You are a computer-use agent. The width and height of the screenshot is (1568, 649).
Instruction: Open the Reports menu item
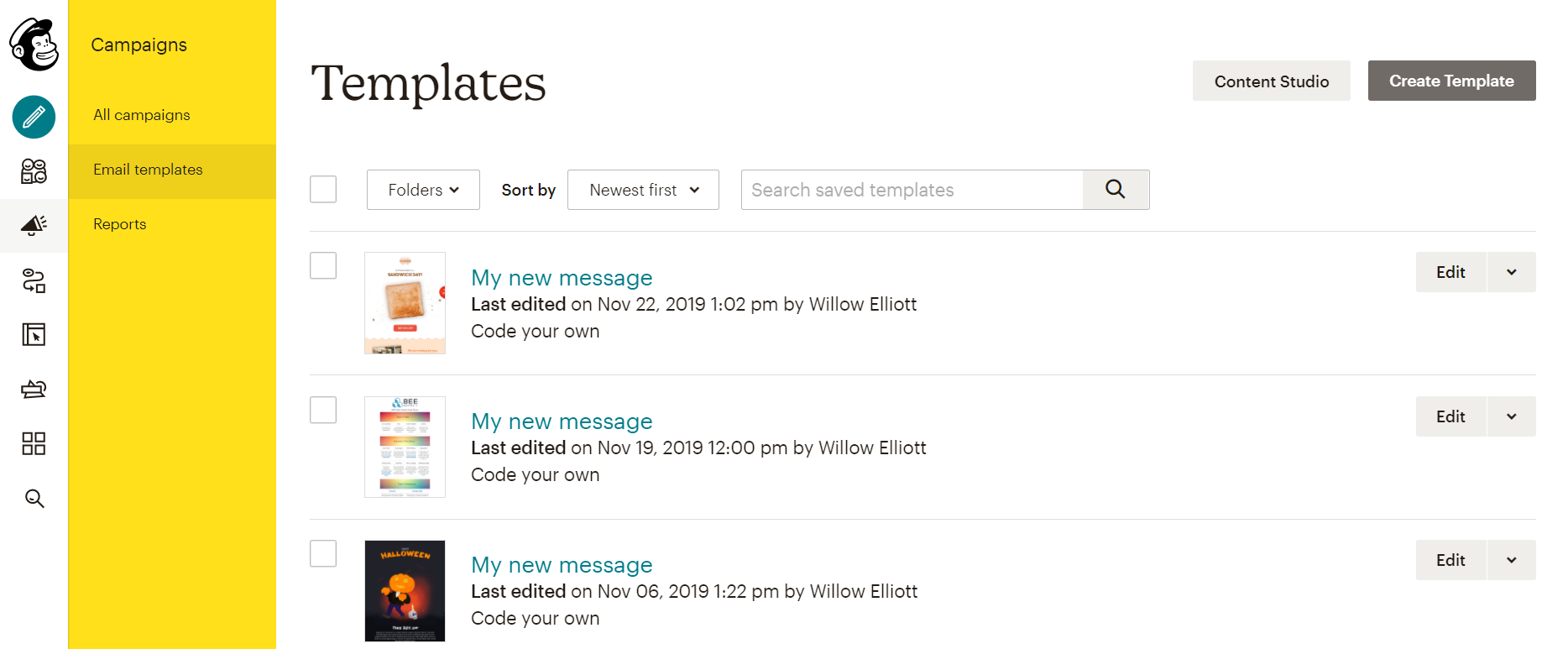pos(120,224)
